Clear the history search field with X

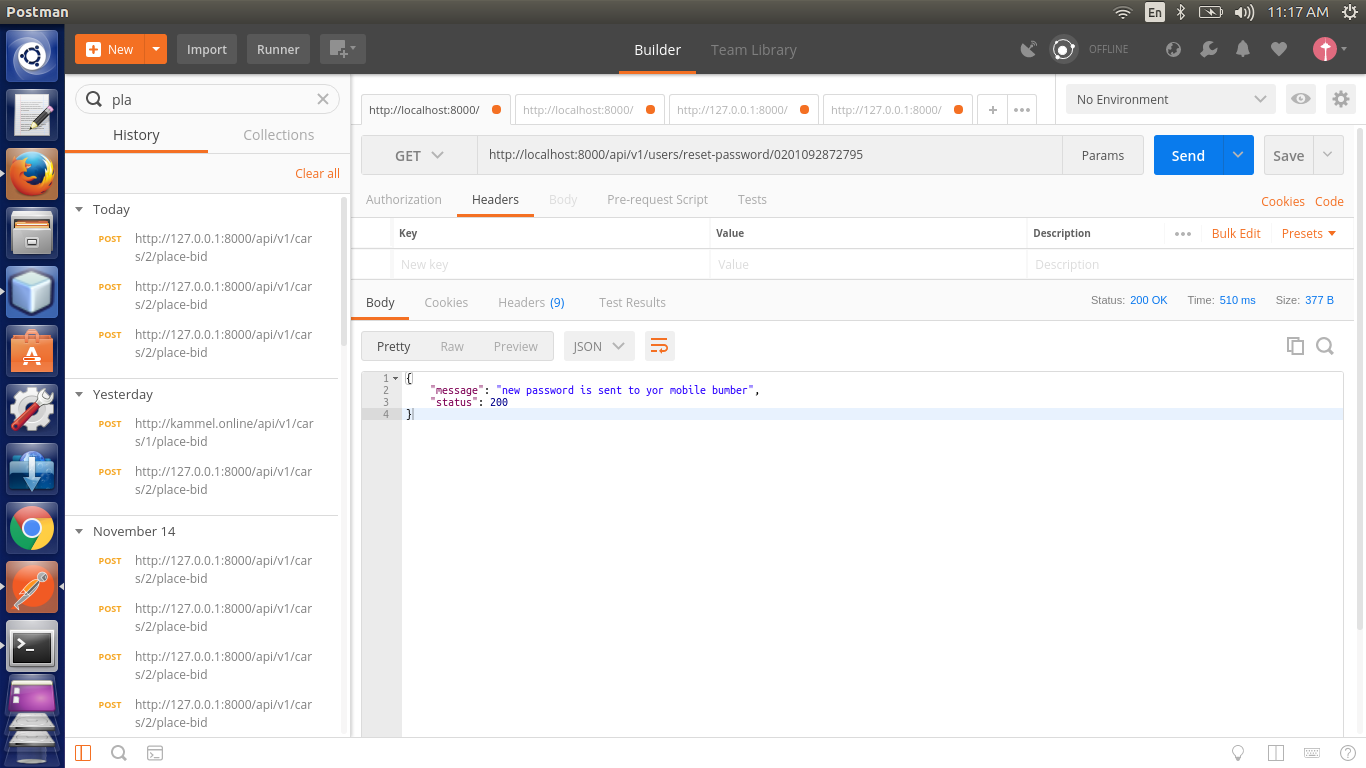point(323,99)
